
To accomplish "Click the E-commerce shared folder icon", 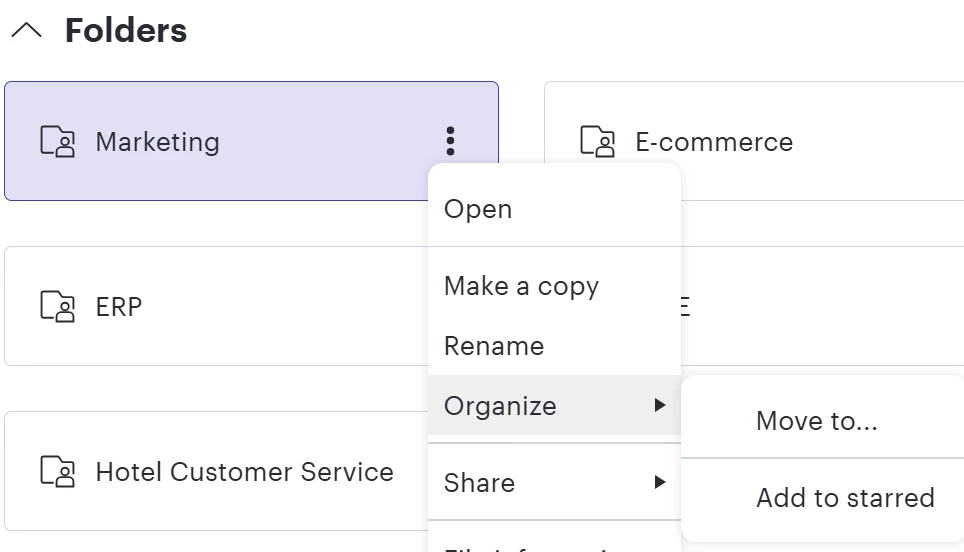I will 598,142.
